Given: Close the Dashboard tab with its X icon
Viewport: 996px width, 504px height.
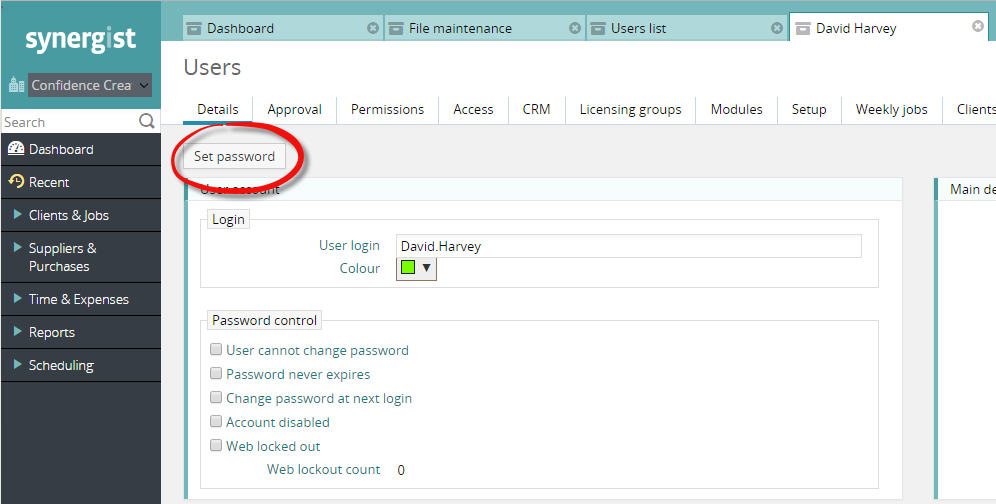Looking at the screenshot, I should coord(373,28).
